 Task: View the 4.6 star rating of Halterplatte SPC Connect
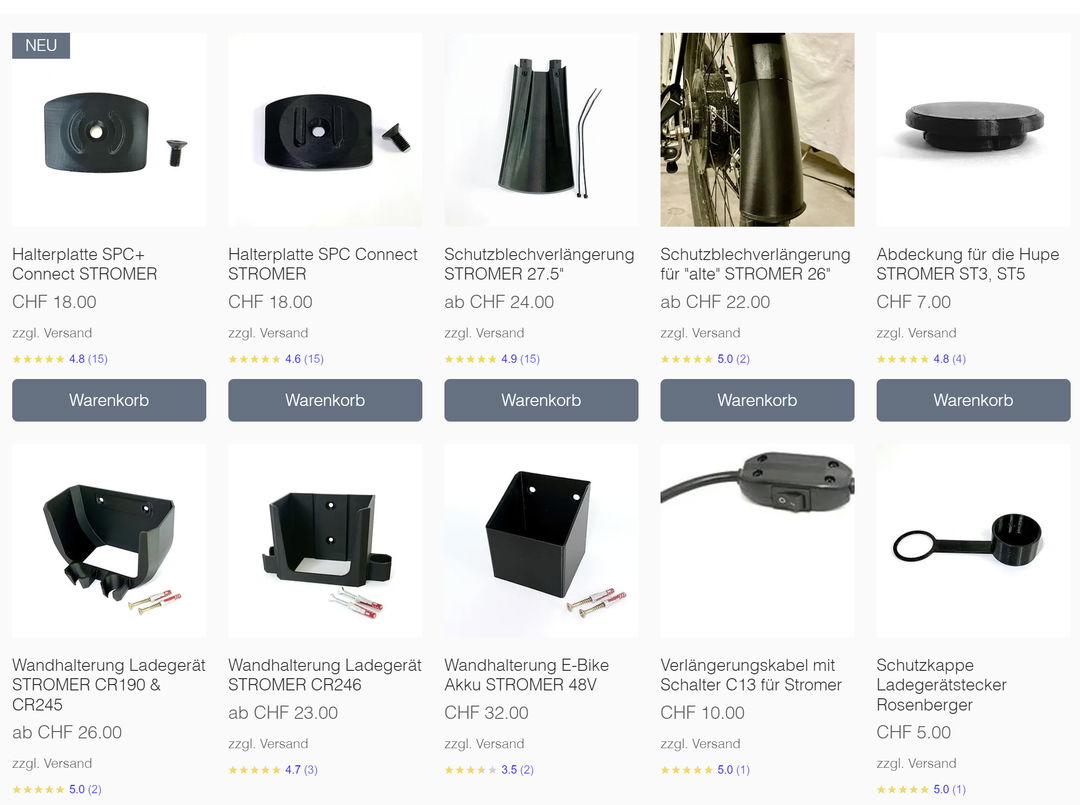(276, 359)
